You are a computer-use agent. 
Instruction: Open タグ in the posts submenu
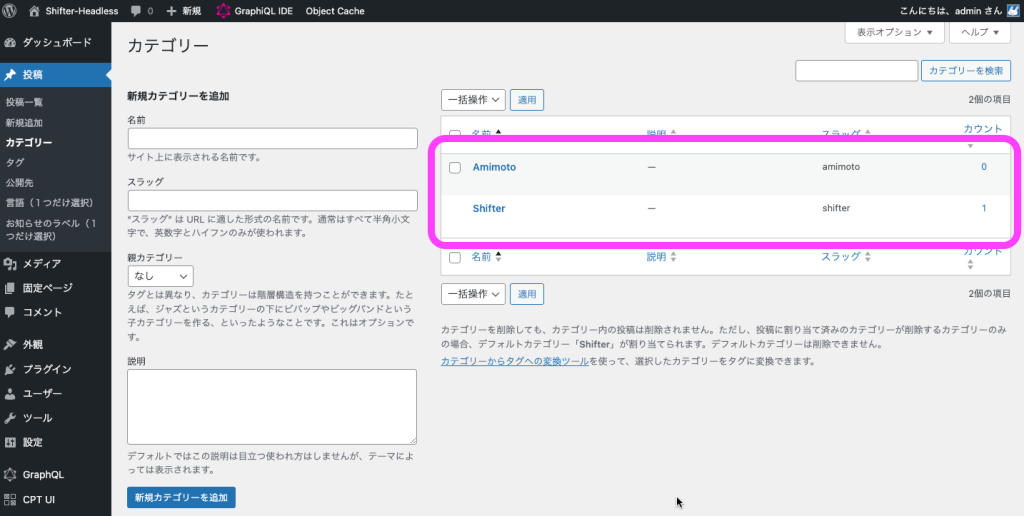pos(15,163)
